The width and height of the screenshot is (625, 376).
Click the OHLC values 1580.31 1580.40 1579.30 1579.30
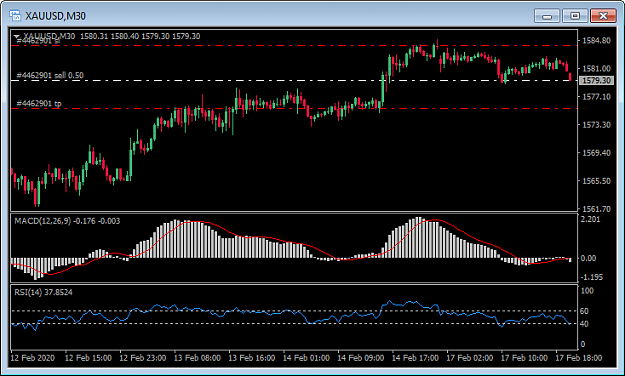pyautogui.click(x=140, y=36)
